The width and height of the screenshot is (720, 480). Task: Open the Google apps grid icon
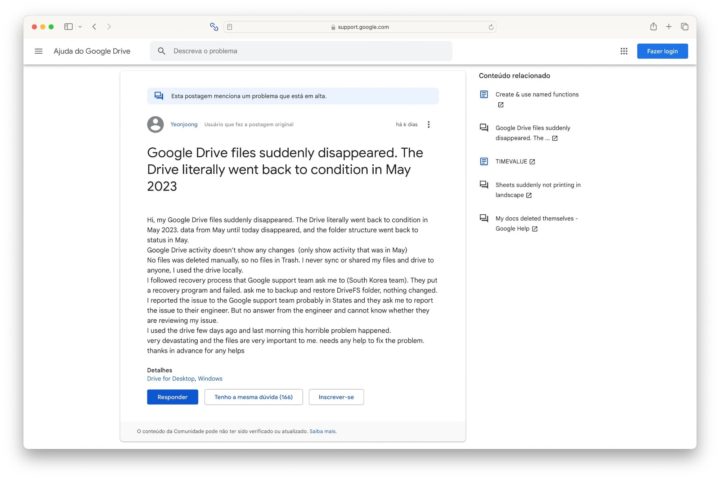pos(624,51)
